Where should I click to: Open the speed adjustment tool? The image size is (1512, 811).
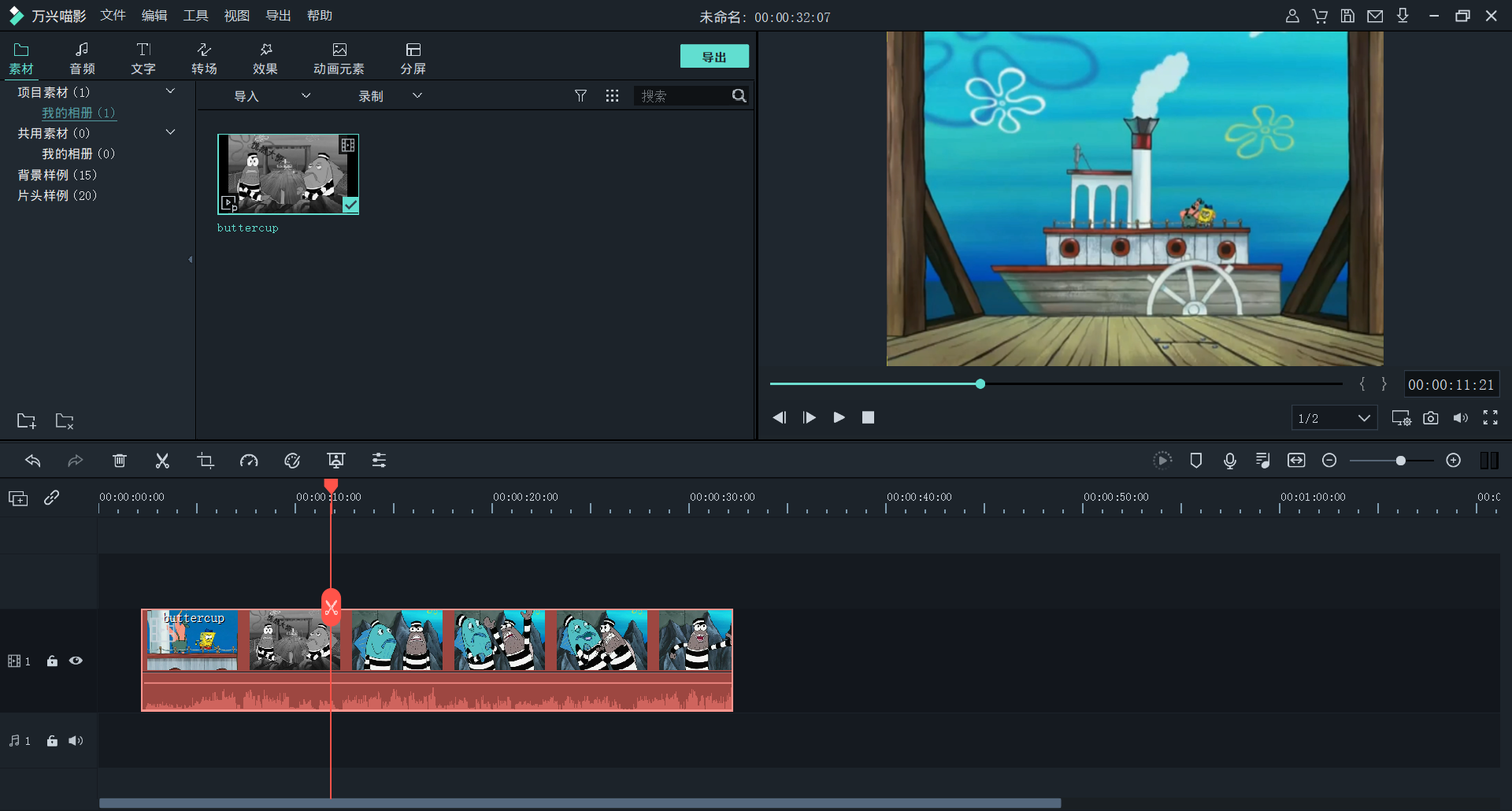point(249,461)
